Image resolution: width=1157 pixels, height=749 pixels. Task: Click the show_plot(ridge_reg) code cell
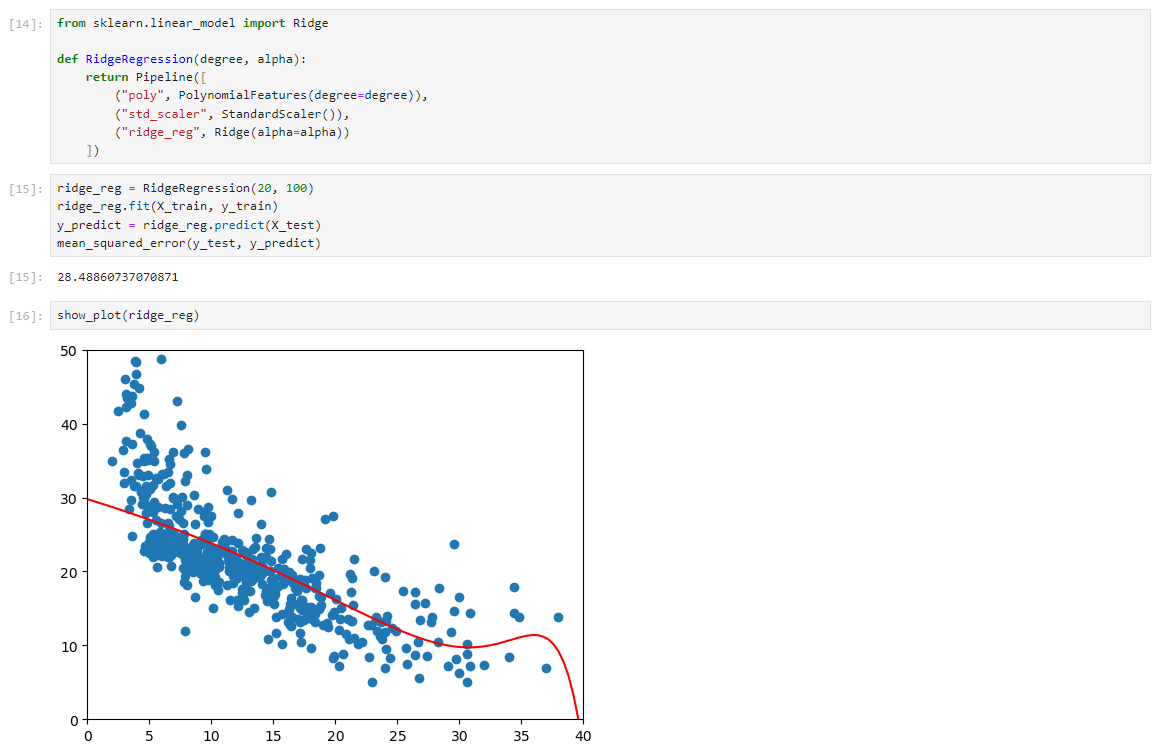click(x=600, y=315)
